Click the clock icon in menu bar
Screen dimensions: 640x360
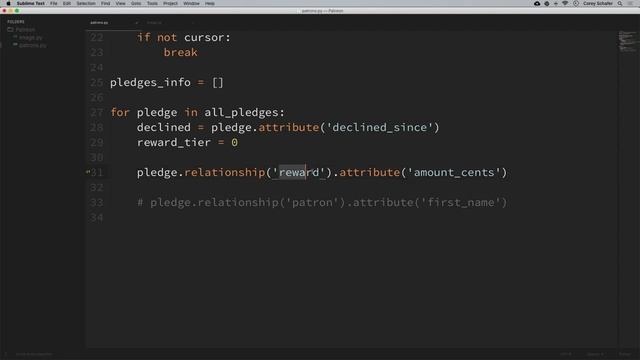576,3
